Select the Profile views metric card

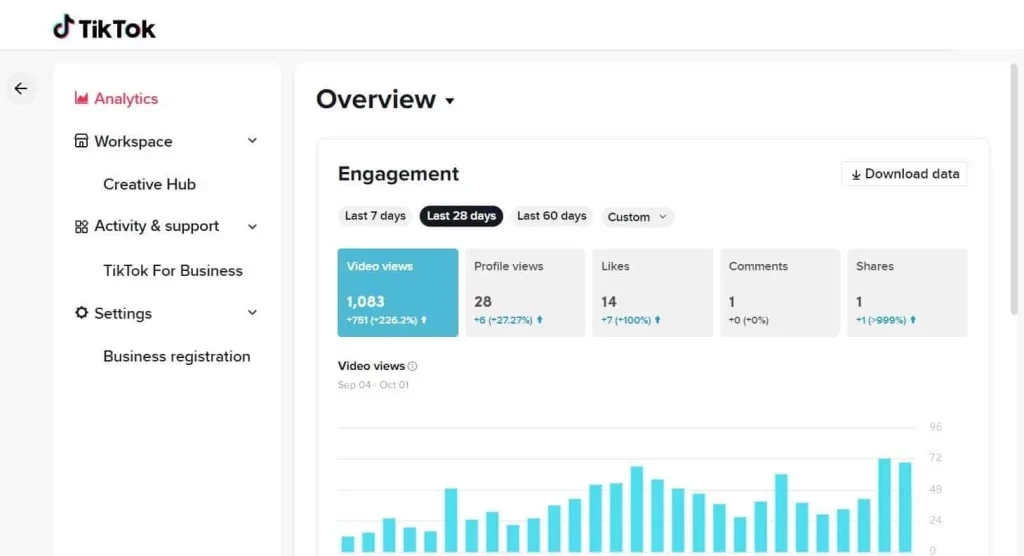click(525, 293)
